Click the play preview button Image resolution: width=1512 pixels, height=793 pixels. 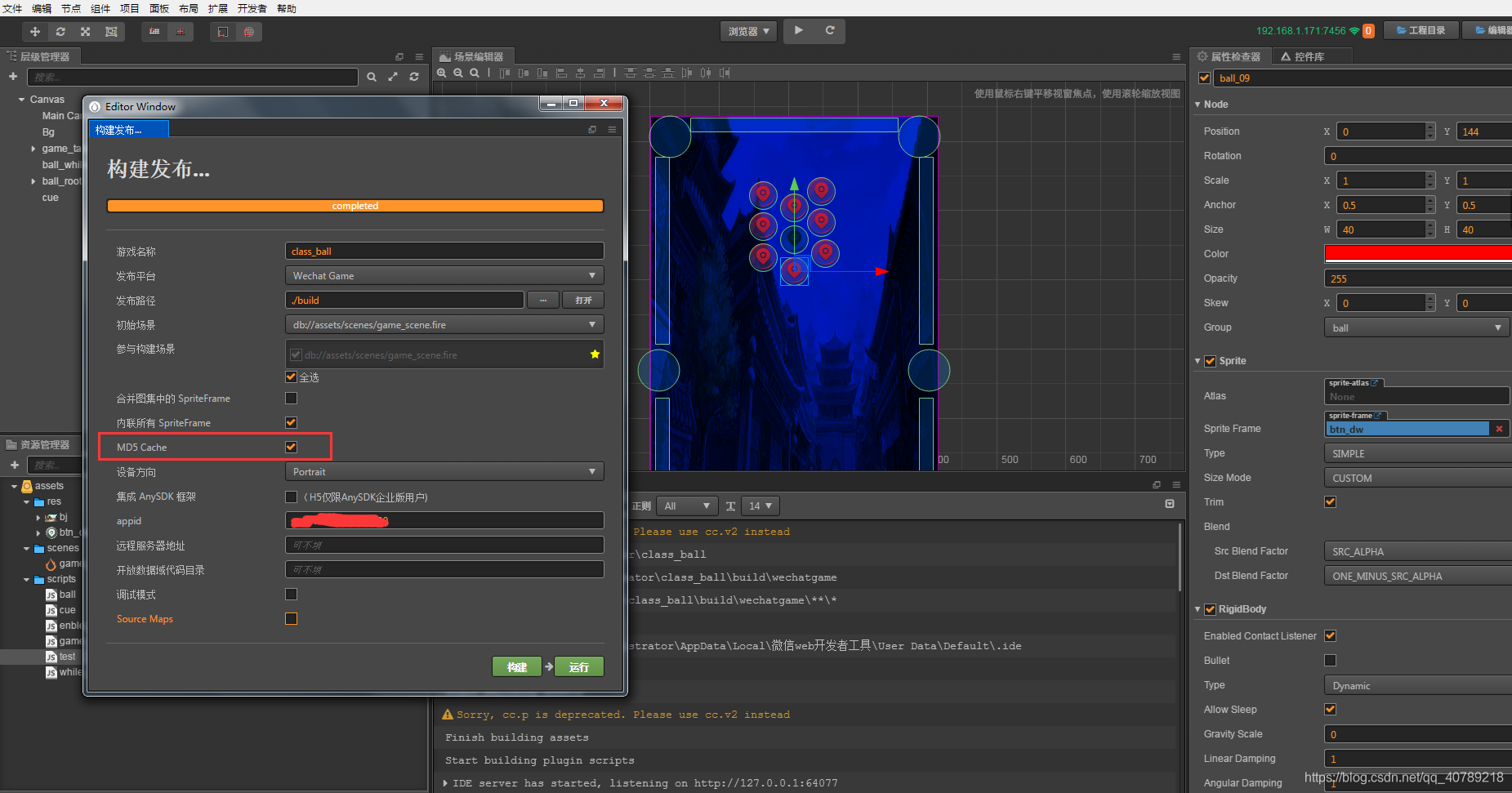[799, 31]
